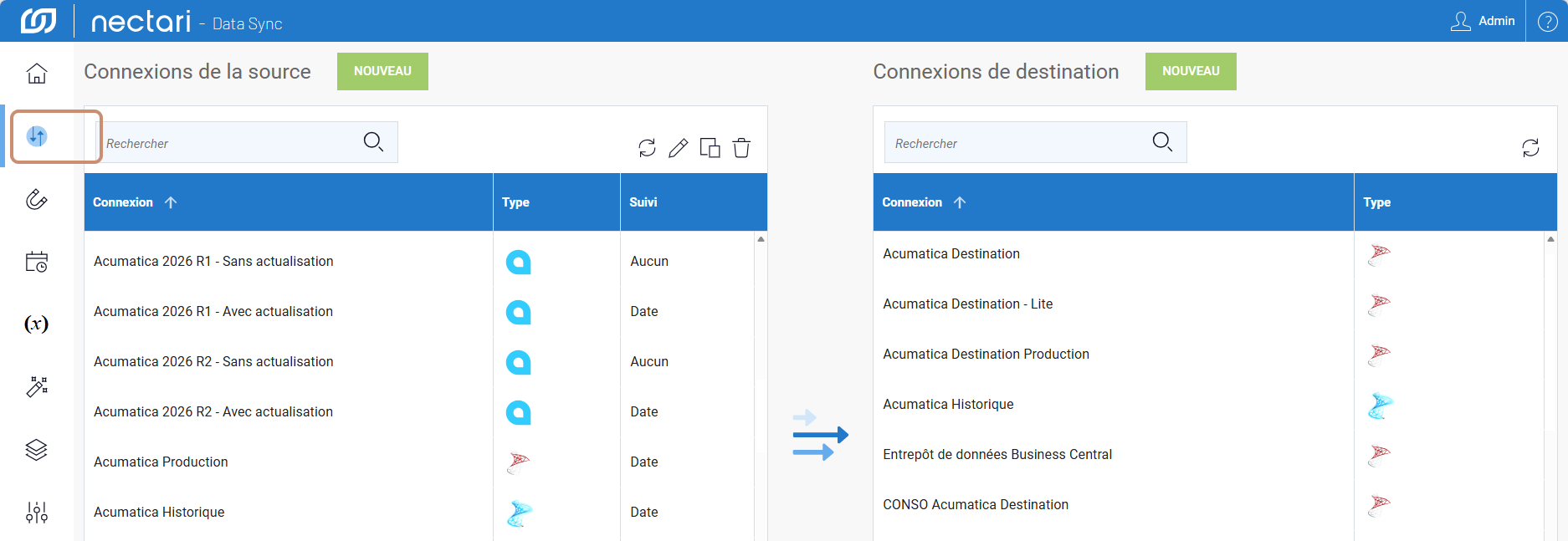Open the sliders settings sidebar icon
Image resolution: width=1568 pixels, height=541 pixels.
(37, 512)
